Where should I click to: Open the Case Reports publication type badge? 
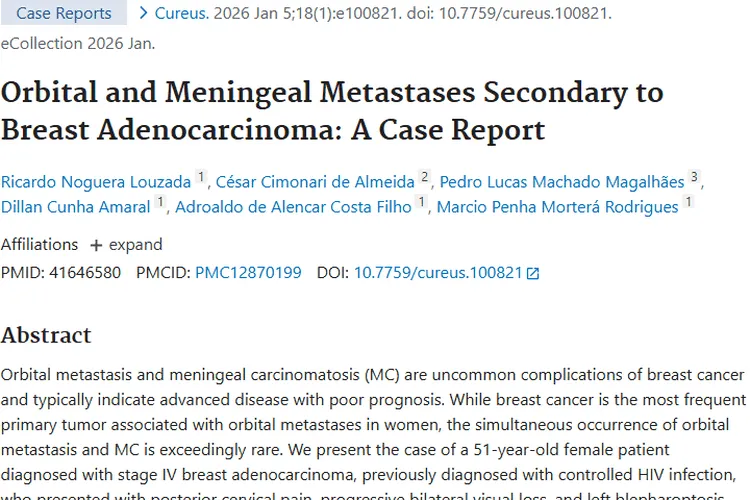pos(64,13)
